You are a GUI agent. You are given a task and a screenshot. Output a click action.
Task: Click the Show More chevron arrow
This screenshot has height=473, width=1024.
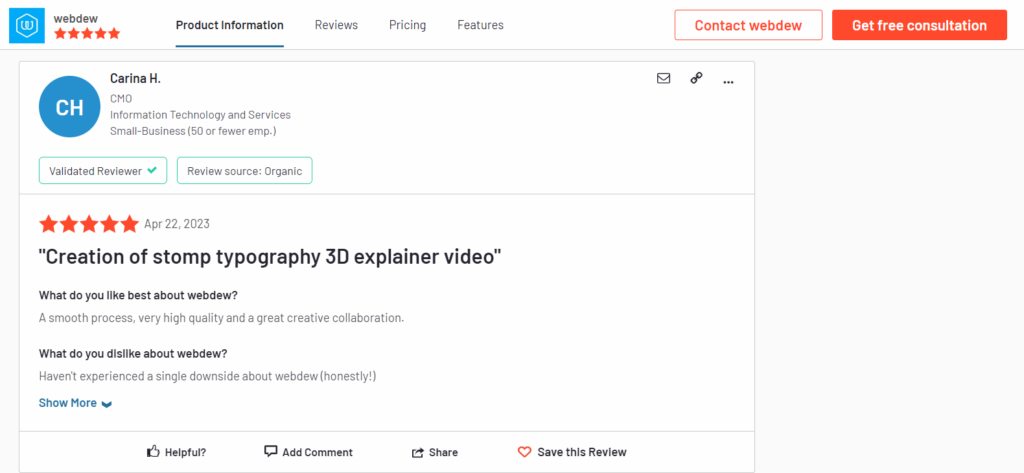click(x=107, y=404)
